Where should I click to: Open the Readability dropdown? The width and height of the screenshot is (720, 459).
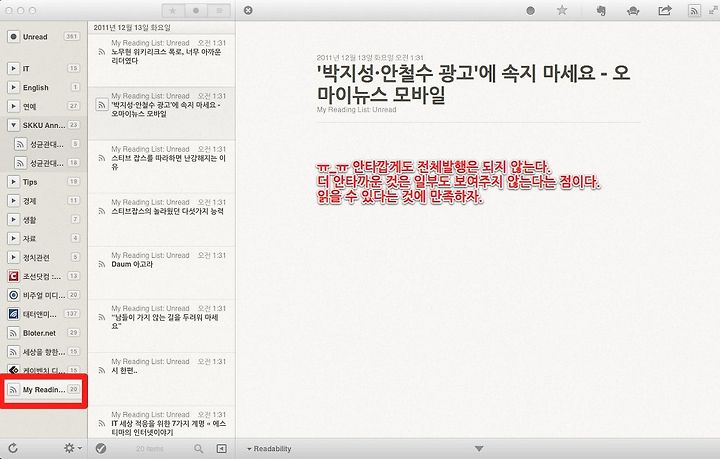coord(269,449)
